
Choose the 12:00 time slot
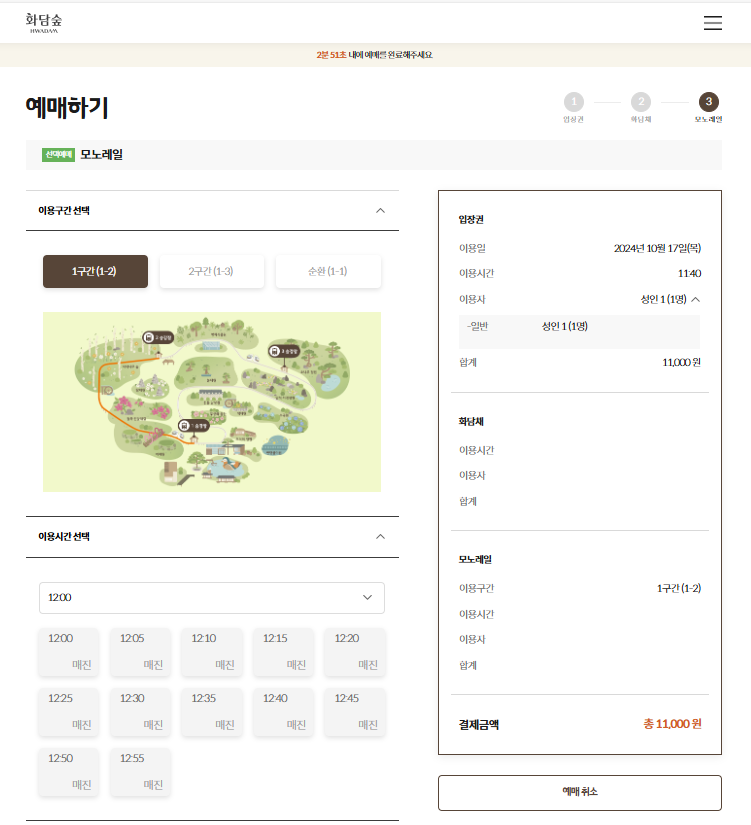(68, 652)
